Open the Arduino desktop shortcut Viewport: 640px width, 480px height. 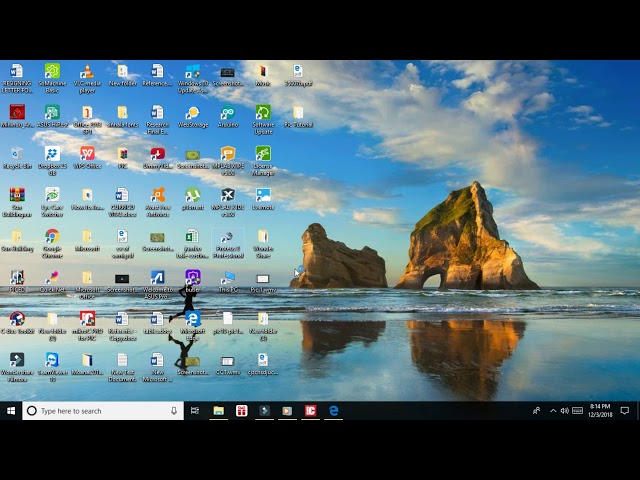coord(227,113)
